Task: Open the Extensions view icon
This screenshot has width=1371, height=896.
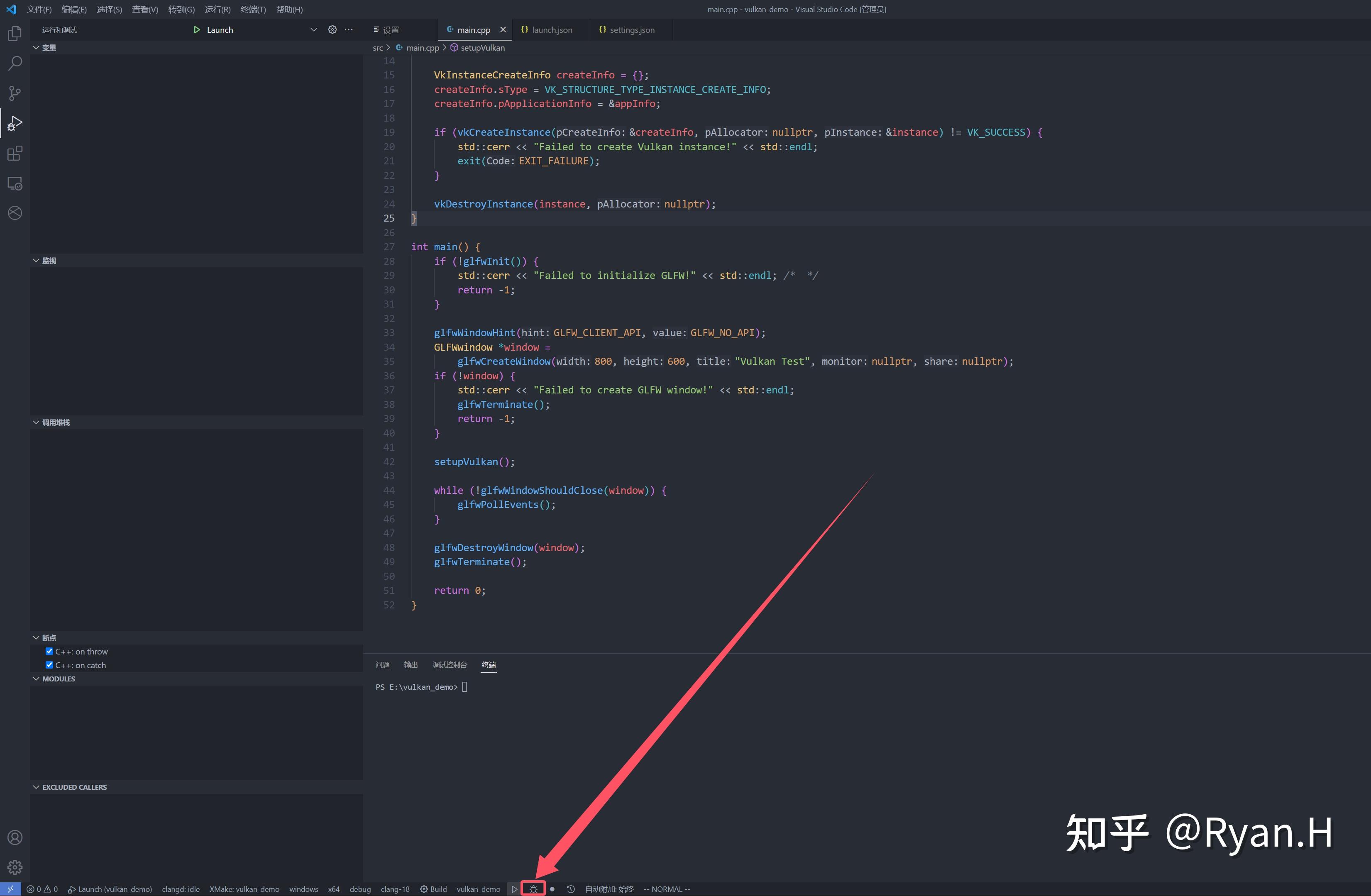Action: tap(15, 153)
